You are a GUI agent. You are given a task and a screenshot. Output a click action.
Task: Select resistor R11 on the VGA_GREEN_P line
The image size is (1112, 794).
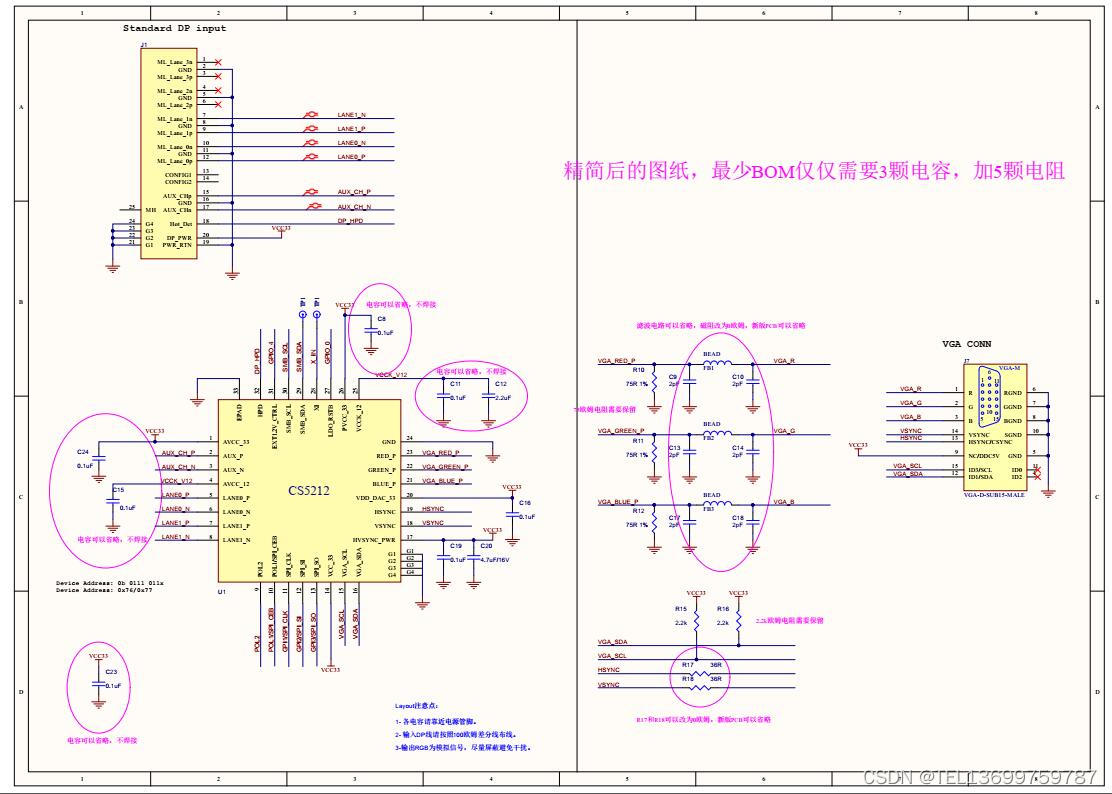click(654, 454)
